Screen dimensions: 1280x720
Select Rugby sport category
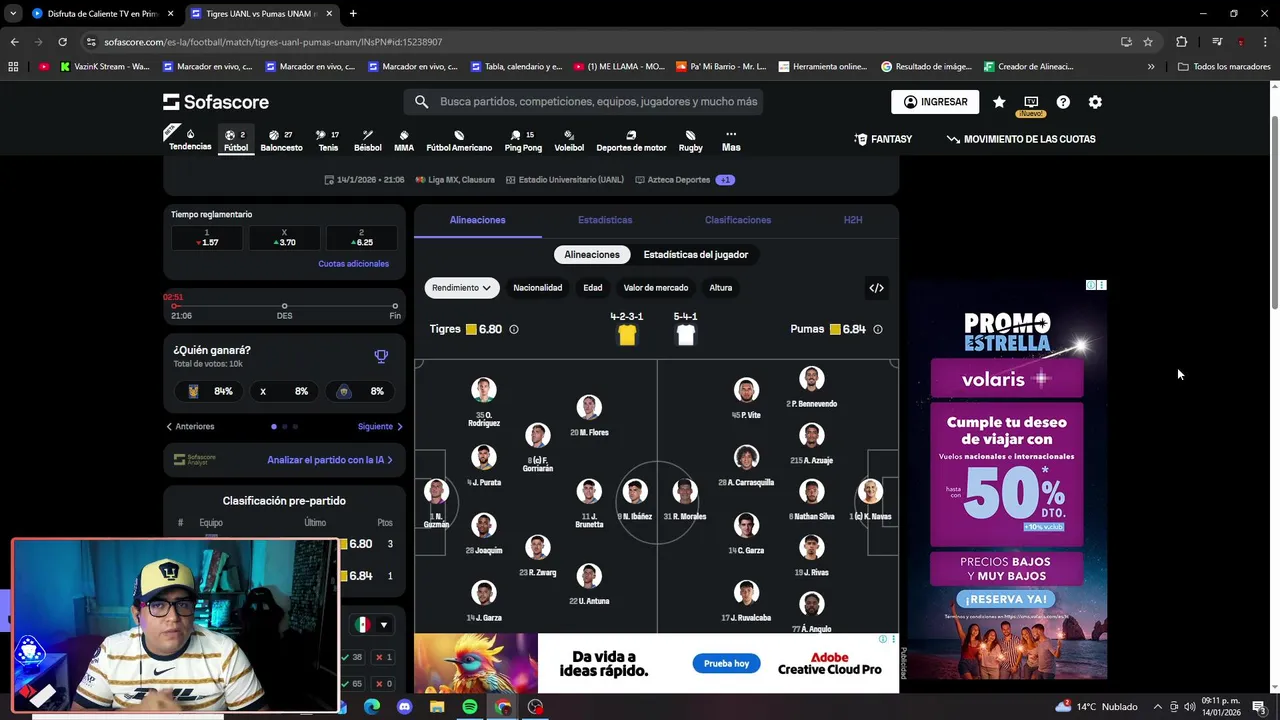pos(691,141)
